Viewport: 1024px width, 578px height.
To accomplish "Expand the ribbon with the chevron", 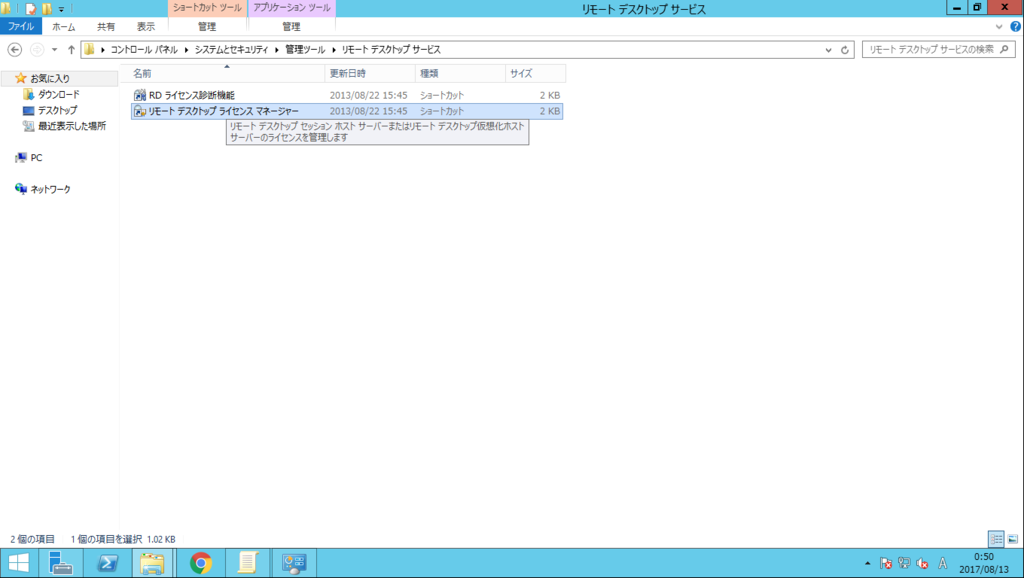I will click(x=999, y=27).
